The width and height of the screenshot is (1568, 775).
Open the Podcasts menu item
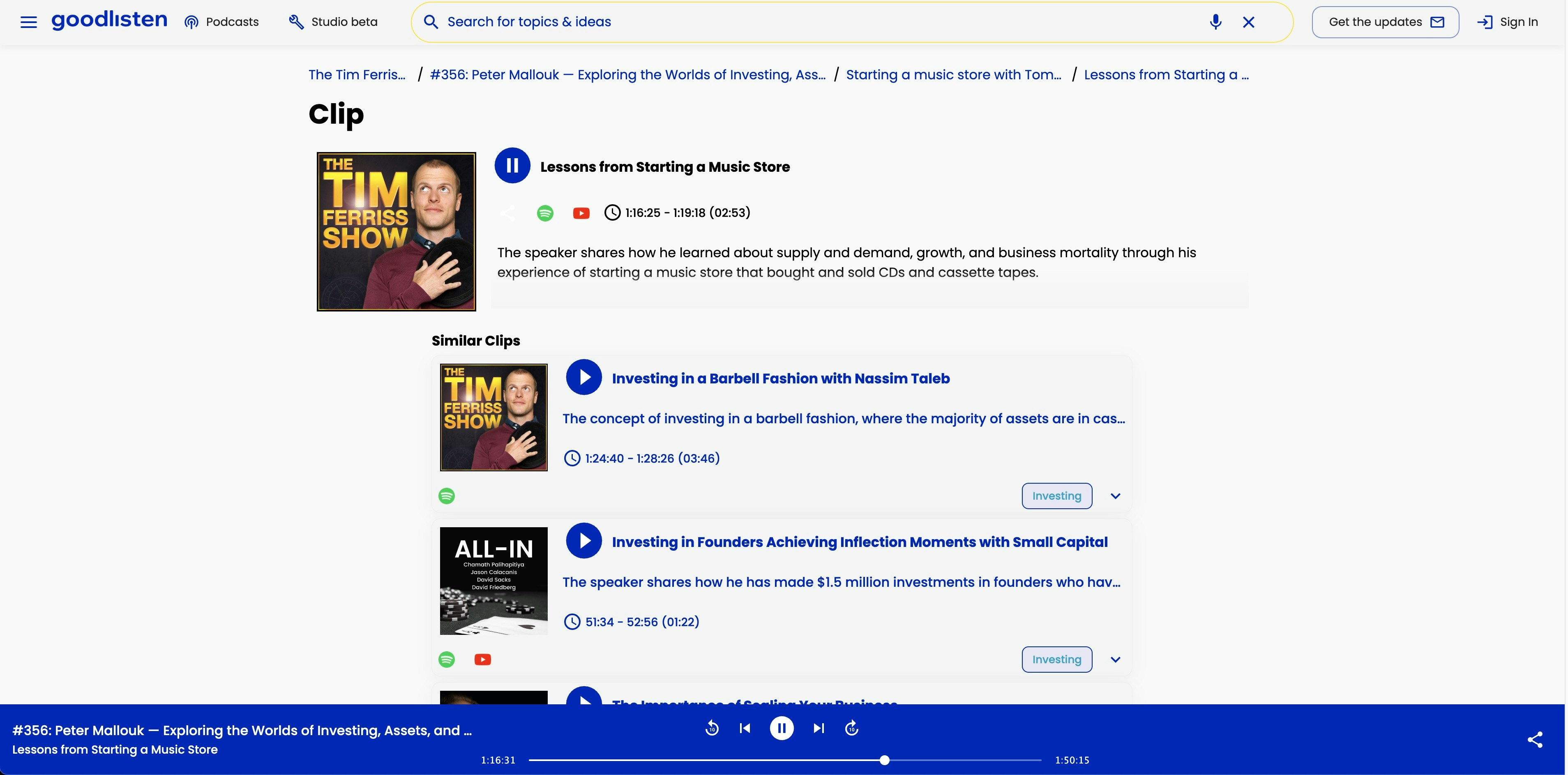221,23
